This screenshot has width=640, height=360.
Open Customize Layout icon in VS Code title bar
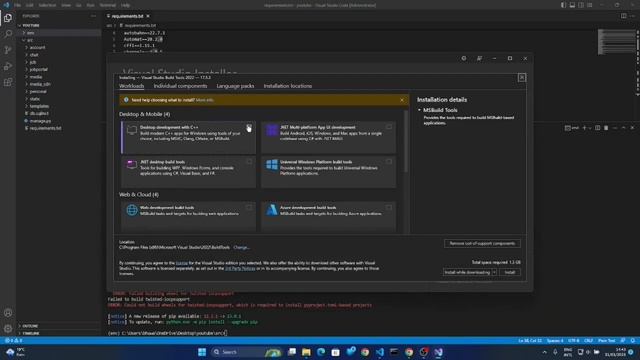(590, 5)
